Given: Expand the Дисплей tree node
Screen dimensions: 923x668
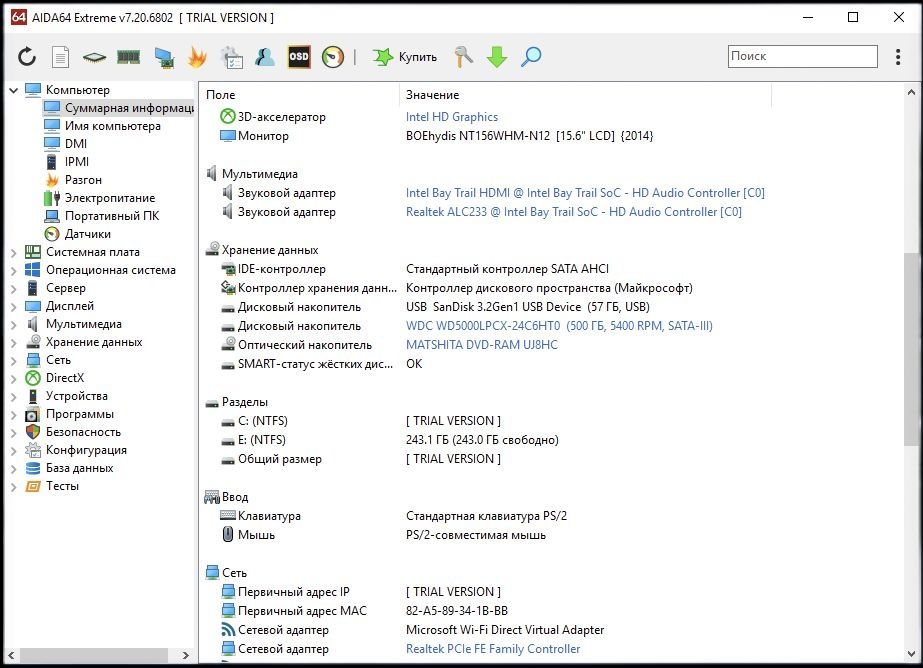Looking at the screenshot, I should pyautogui.click(x=14, y=307).
